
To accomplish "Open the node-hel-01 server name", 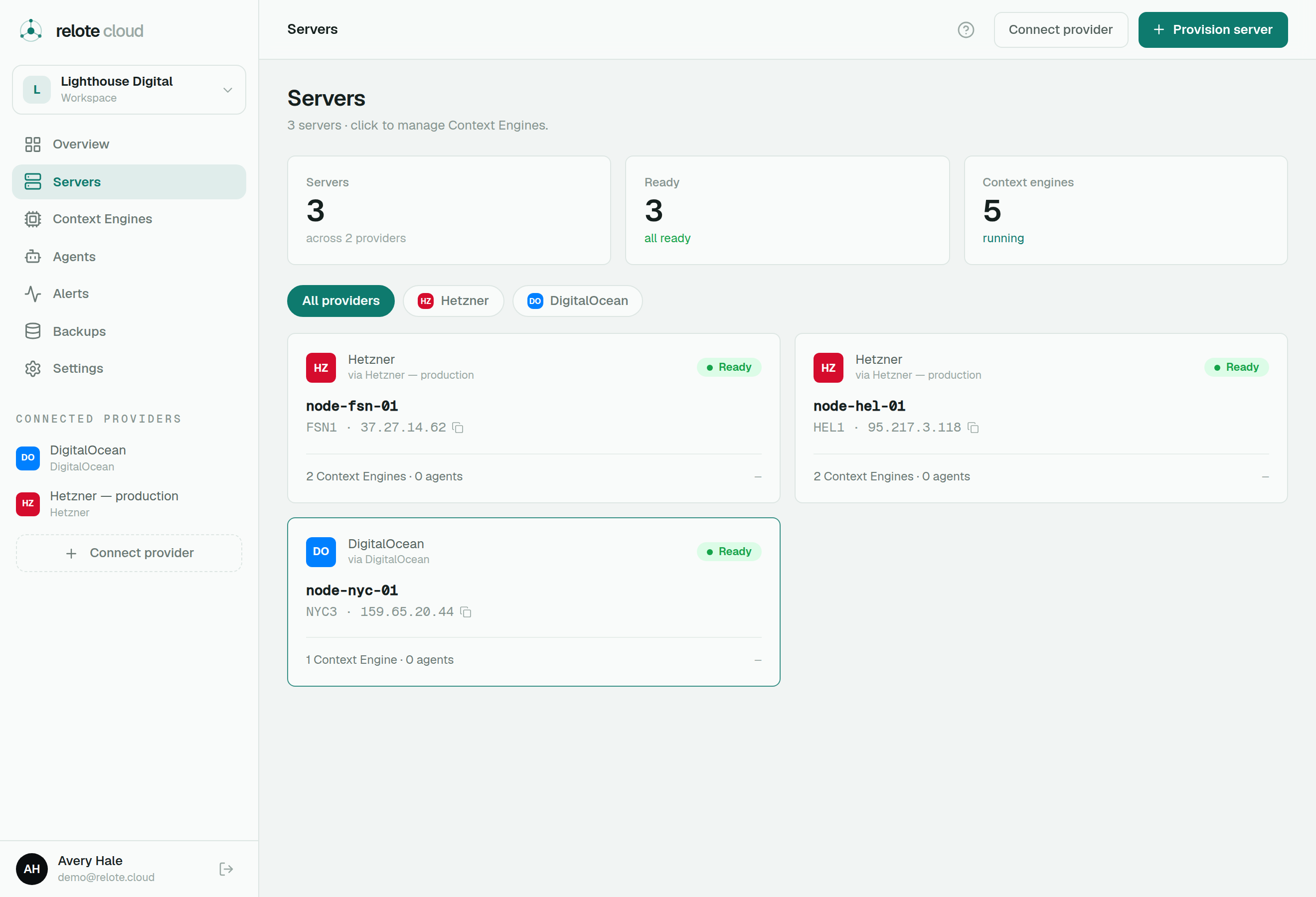I will (859, 406).
